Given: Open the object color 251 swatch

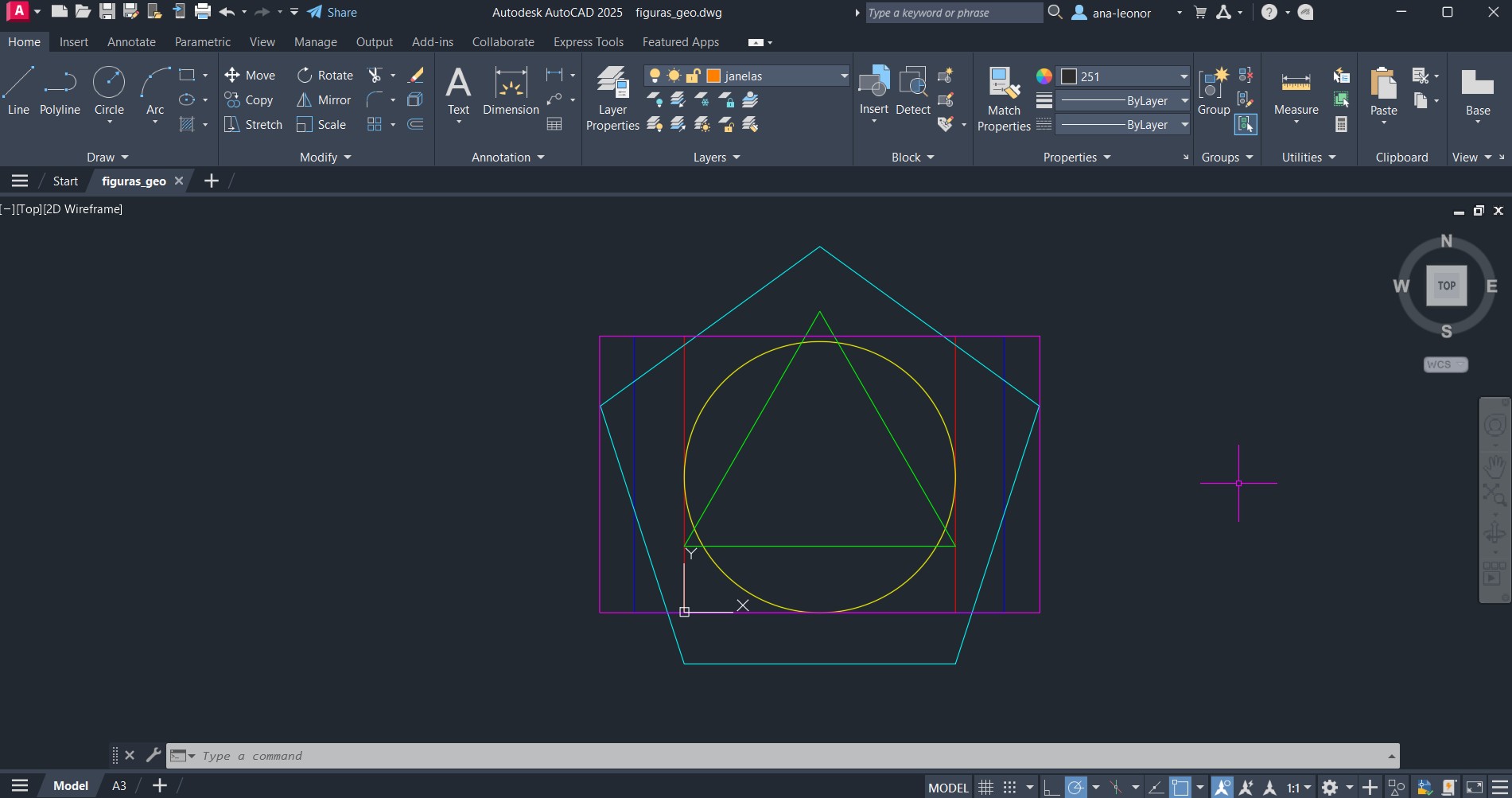Looking at the screenshot, I should click(1070, 76).
